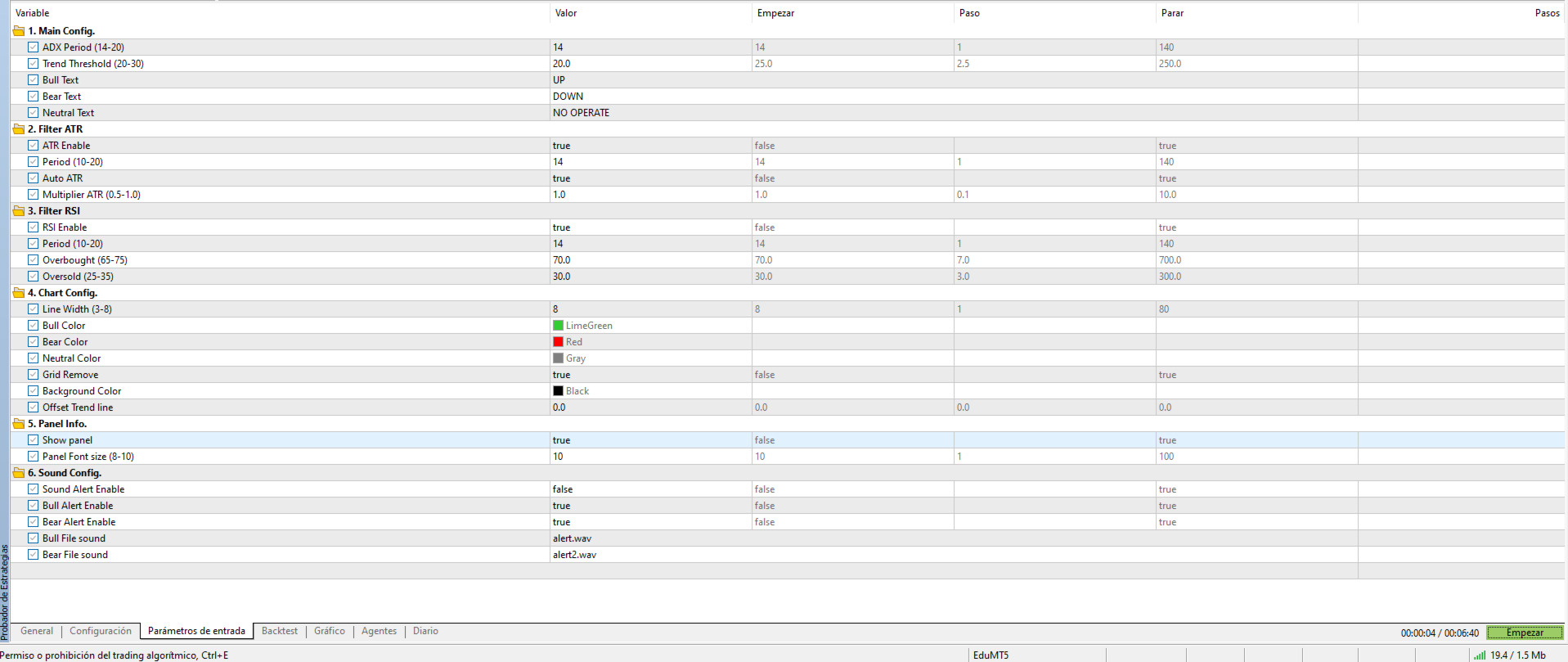Click the 250.0 Parar value of Trend Threshold
The height and width of the screenshot is (662, 1568).
click(1170, 64)
